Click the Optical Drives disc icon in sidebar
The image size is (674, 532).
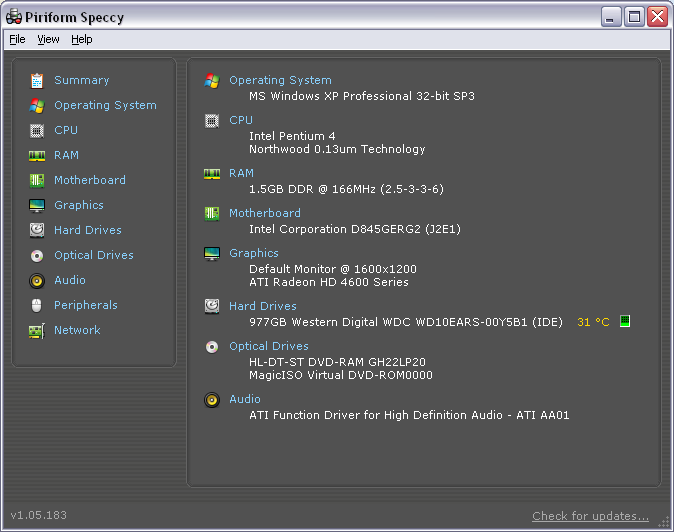click(x=37, y=256)
